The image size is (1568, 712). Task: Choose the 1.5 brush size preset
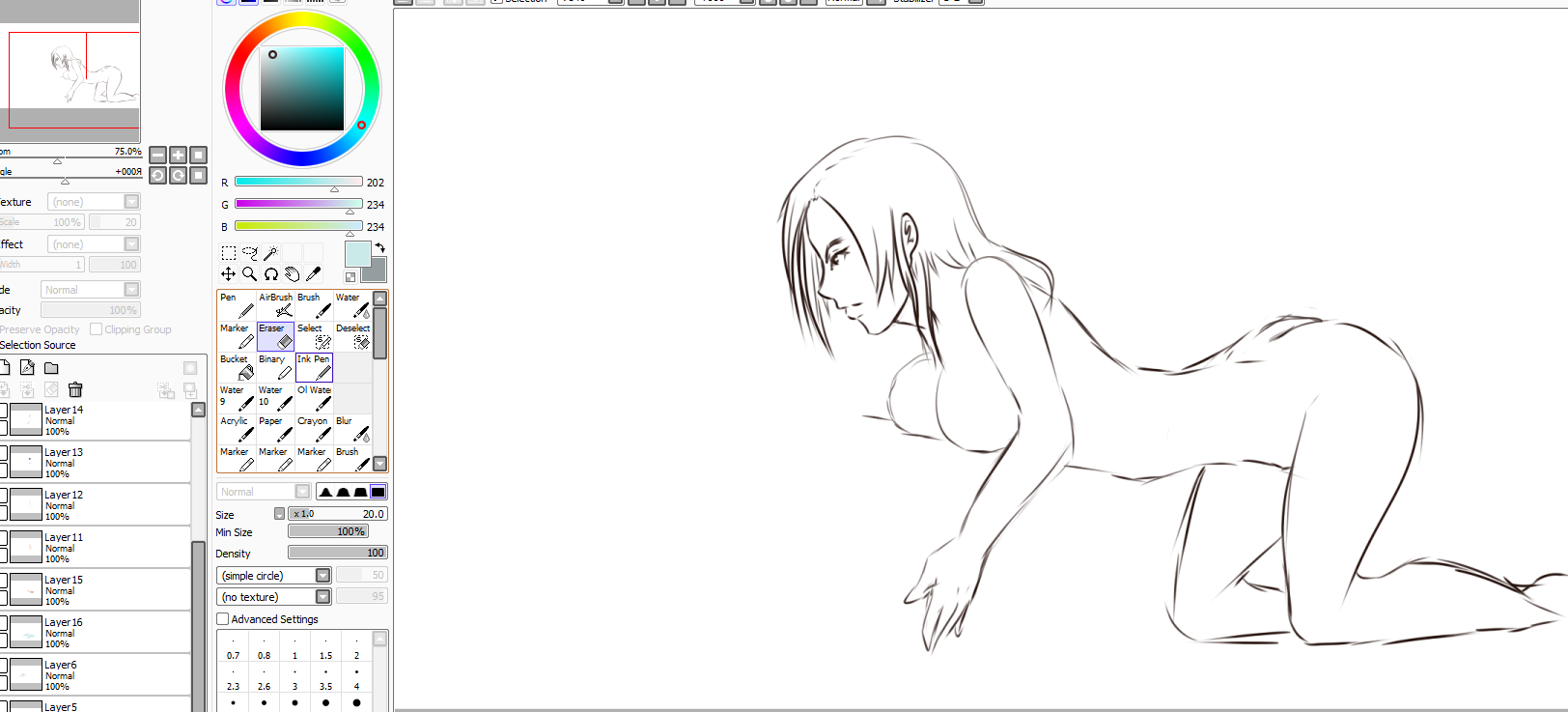pyautogui.click(x=326, y=648)
